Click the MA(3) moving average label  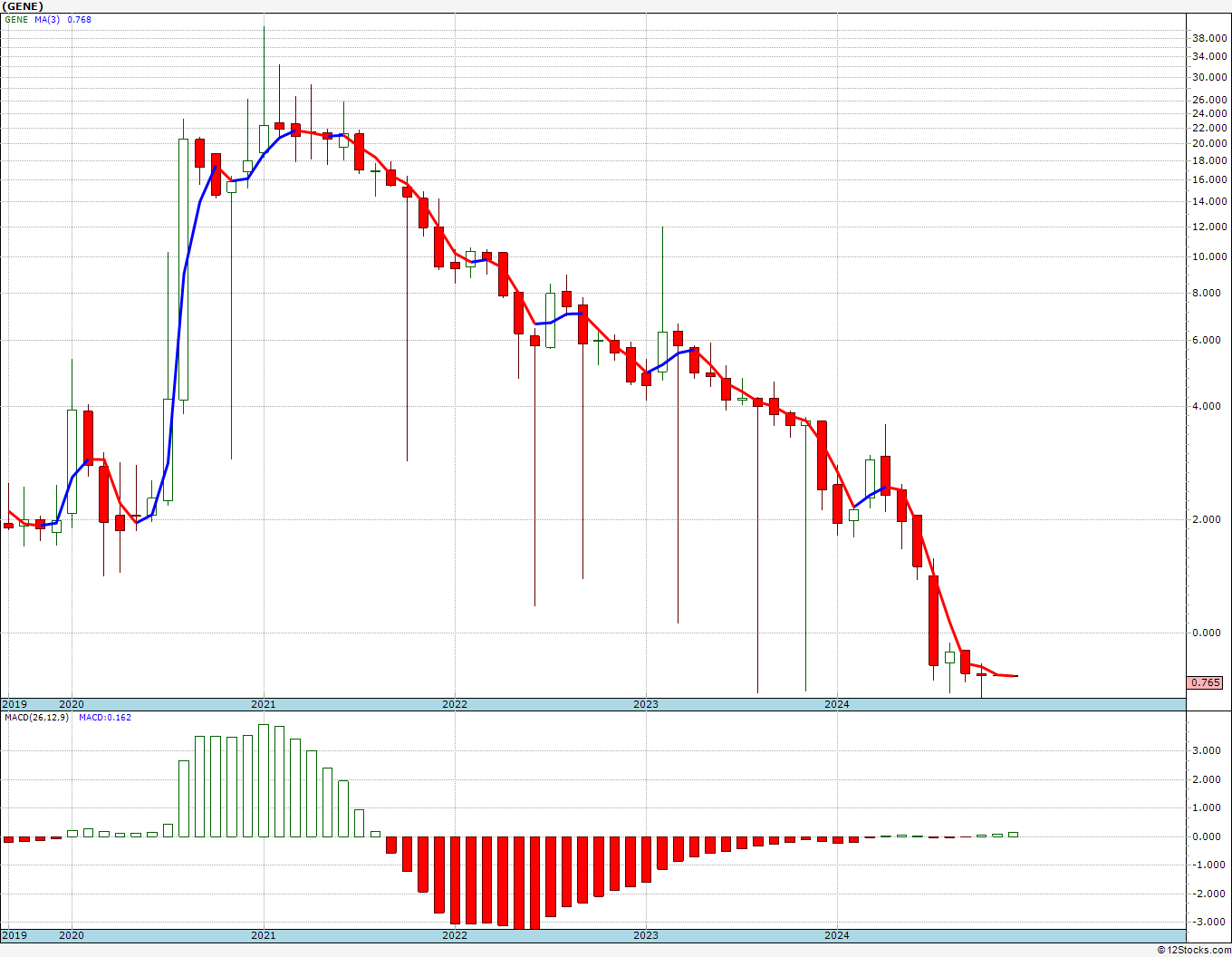tap(48, 20)
